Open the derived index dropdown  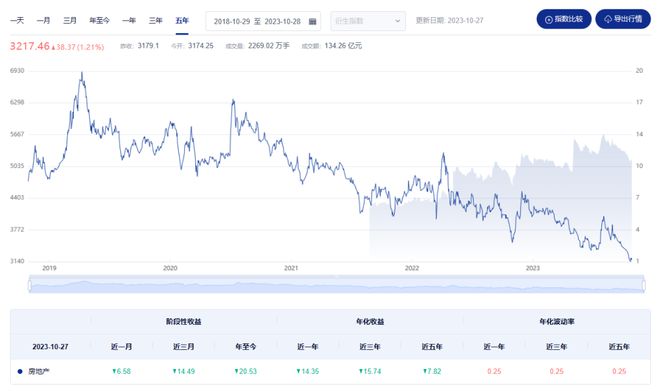[368, 21]
